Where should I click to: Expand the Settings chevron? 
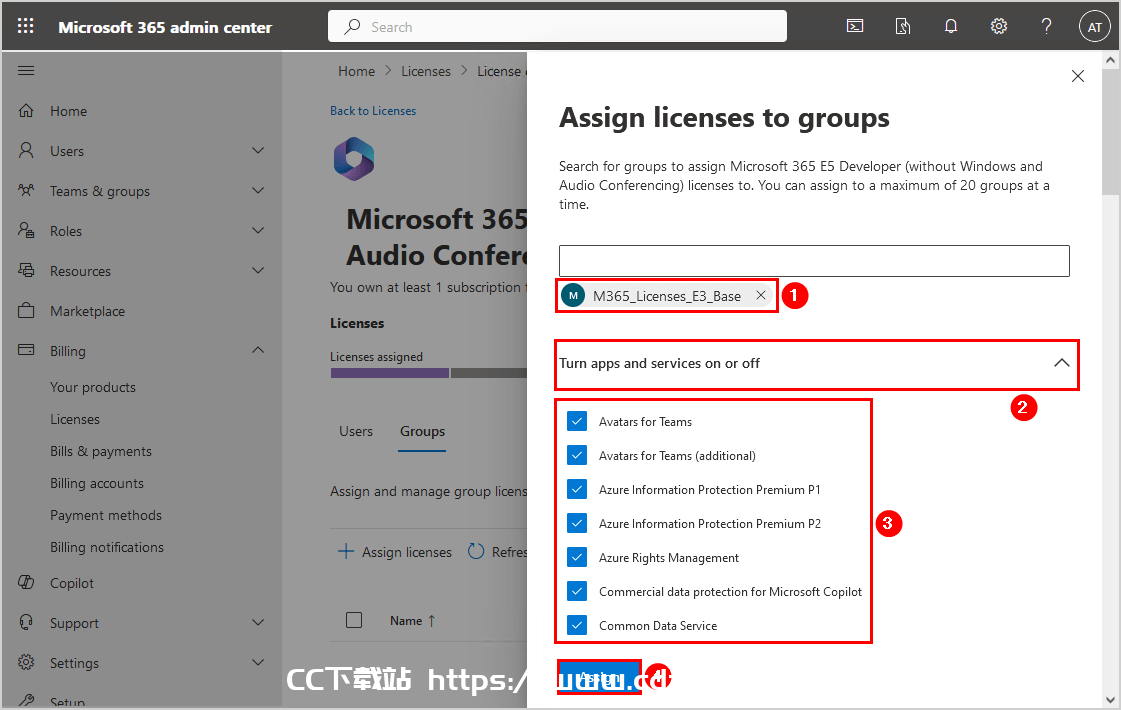coord(258,662)
